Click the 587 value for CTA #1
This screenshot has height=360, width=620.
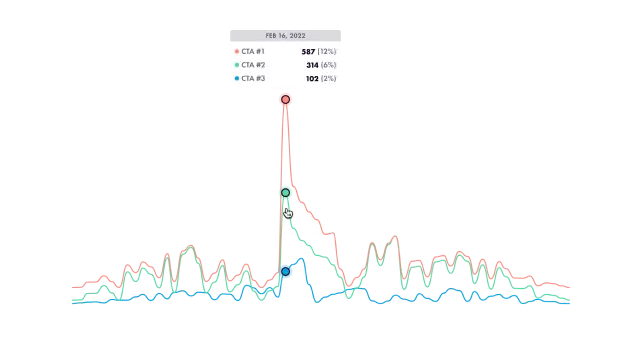pos(308,51)
